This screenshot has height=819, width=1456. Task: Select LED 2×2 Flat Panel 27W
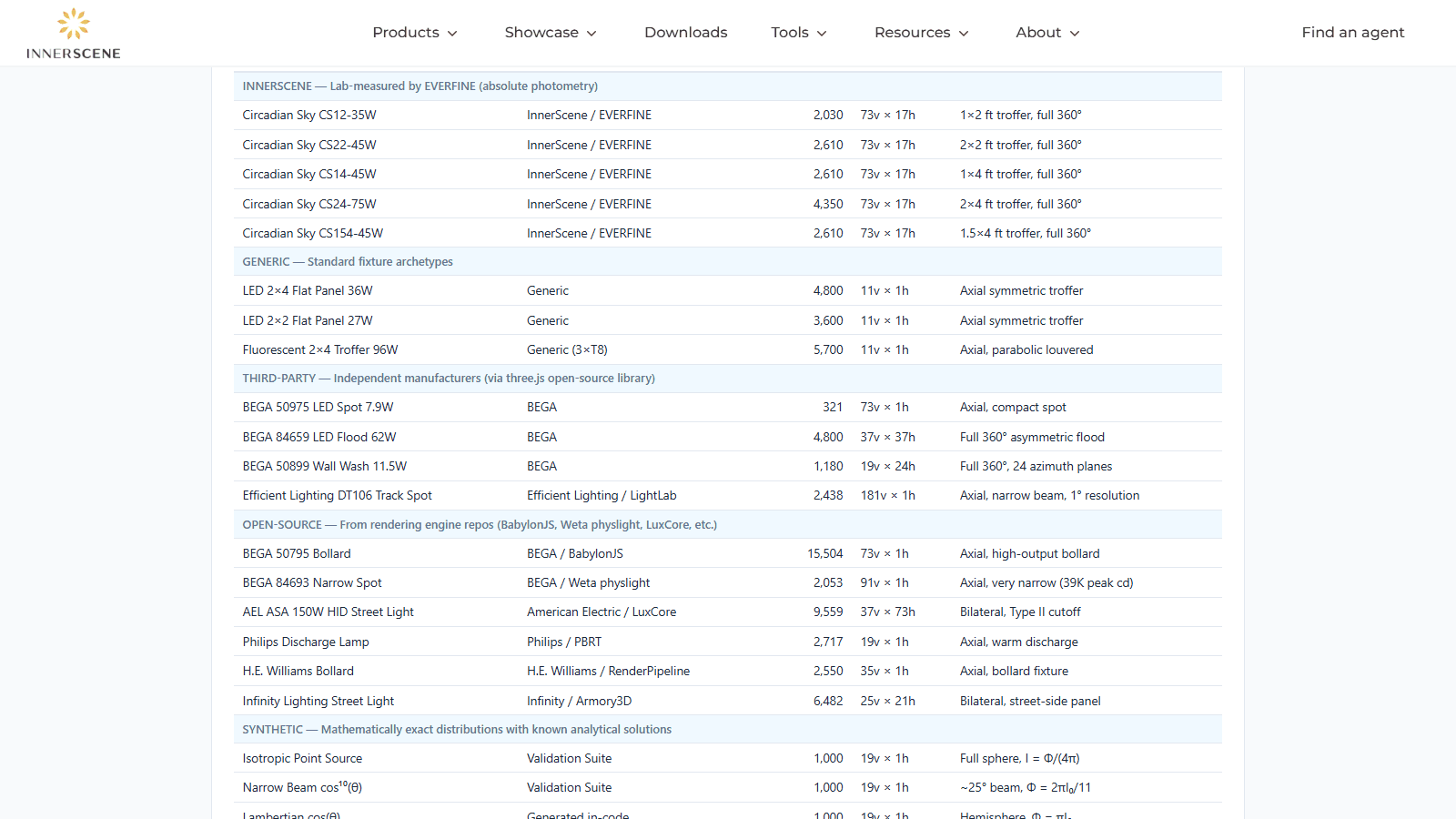pos(308,320)
